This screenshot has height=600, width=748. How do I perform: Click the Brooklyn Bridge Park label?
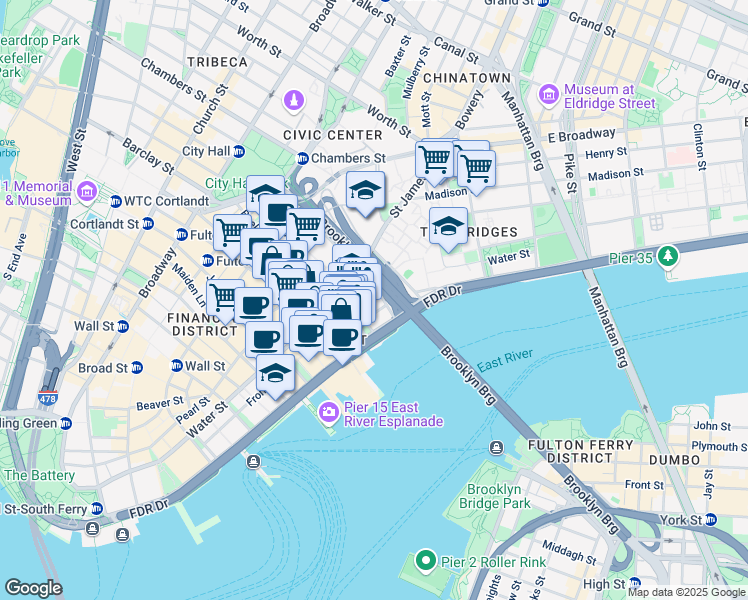495,497
